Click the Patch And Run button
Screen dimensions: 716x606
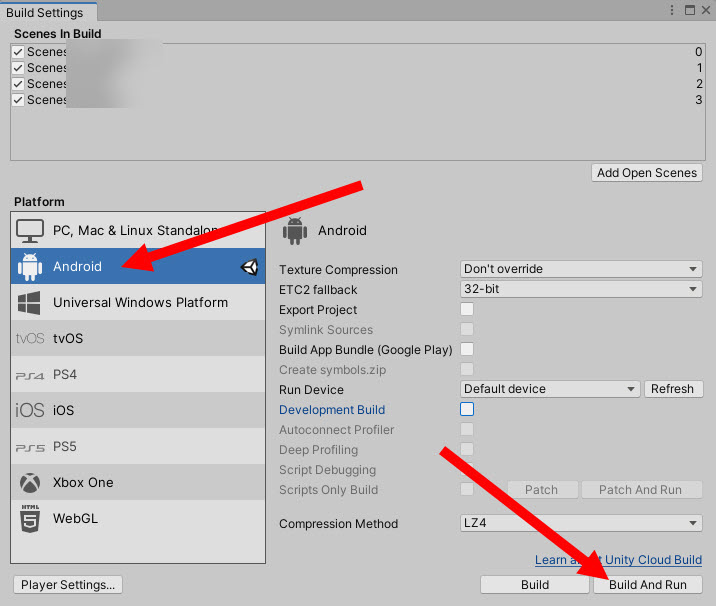tap(641, 490)
